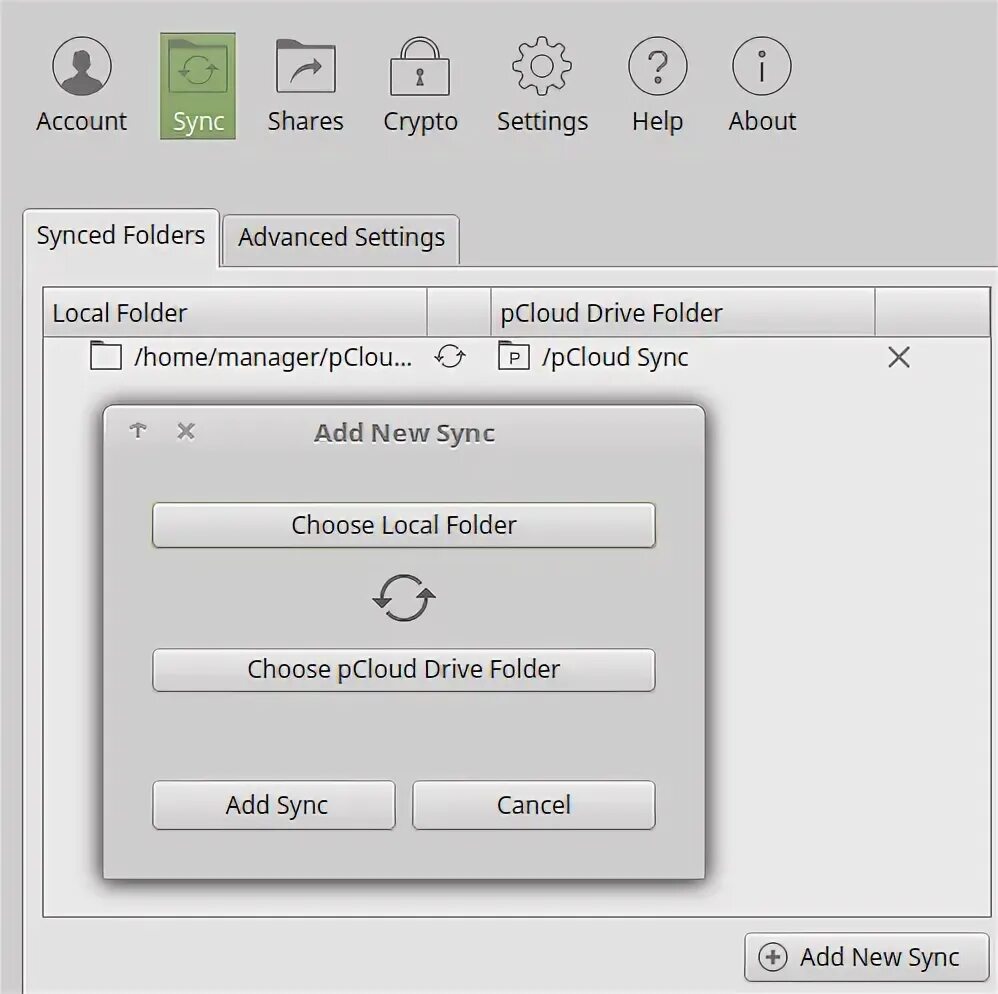The width and height of the screenshot is (998, 994).
Task: Click the sync arrows icon in folder row
Action: tap(450, 356)
